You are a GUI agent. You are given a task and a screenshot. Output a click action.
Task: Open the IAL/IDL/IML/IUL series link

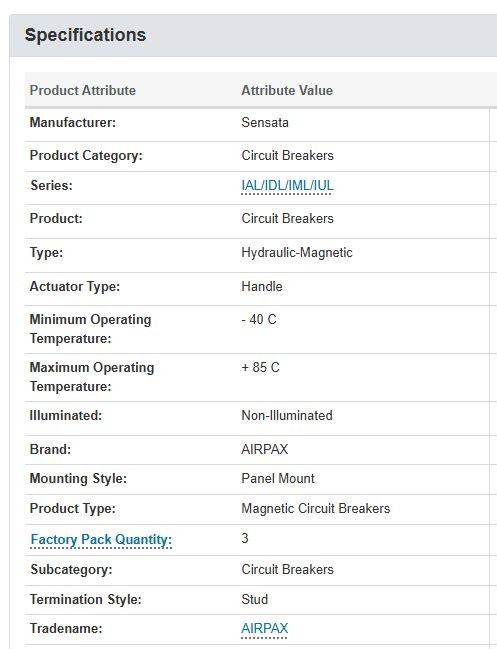point(287,185)
